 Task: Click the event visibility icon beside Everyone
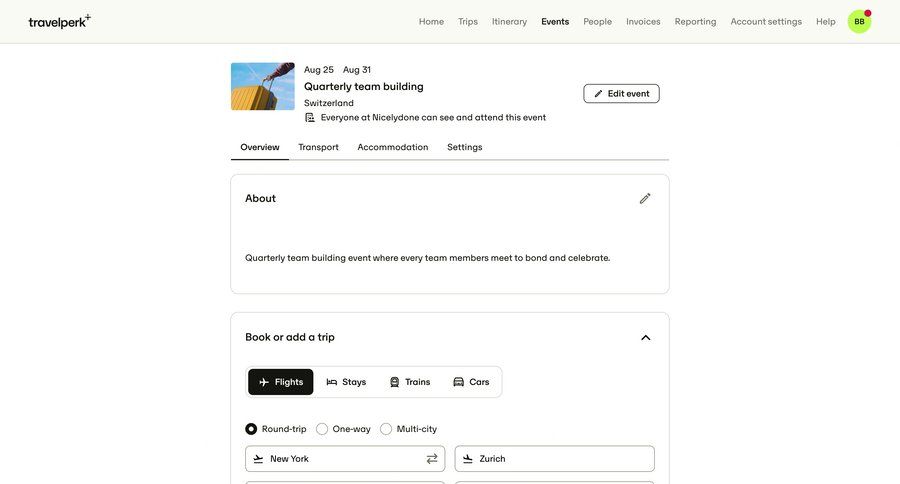310,117
